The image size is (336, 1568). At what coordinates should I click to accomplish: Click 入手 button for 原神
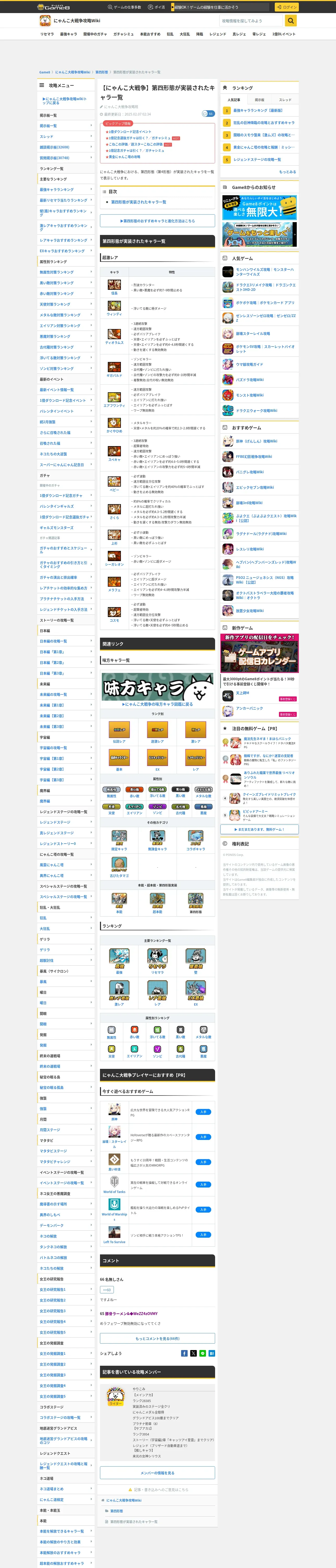tap(203, 1112)
